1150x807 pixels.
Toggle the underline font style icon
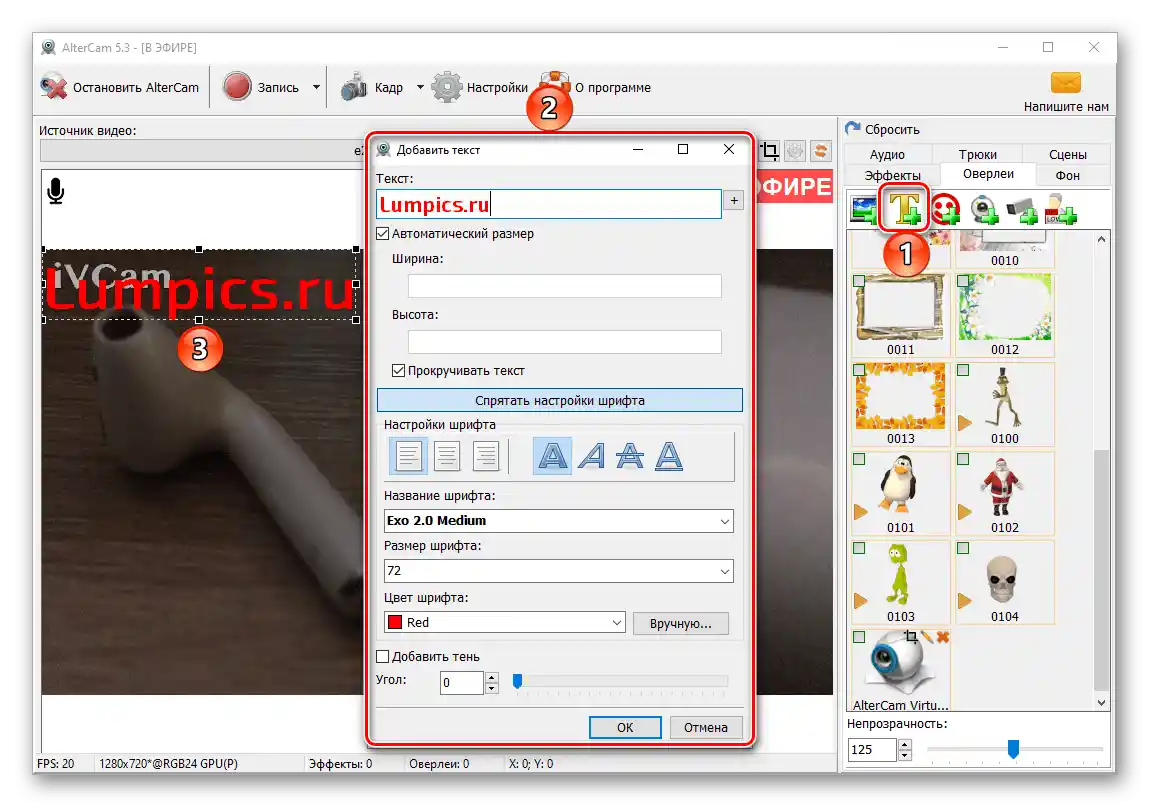(x=668, y=456)
